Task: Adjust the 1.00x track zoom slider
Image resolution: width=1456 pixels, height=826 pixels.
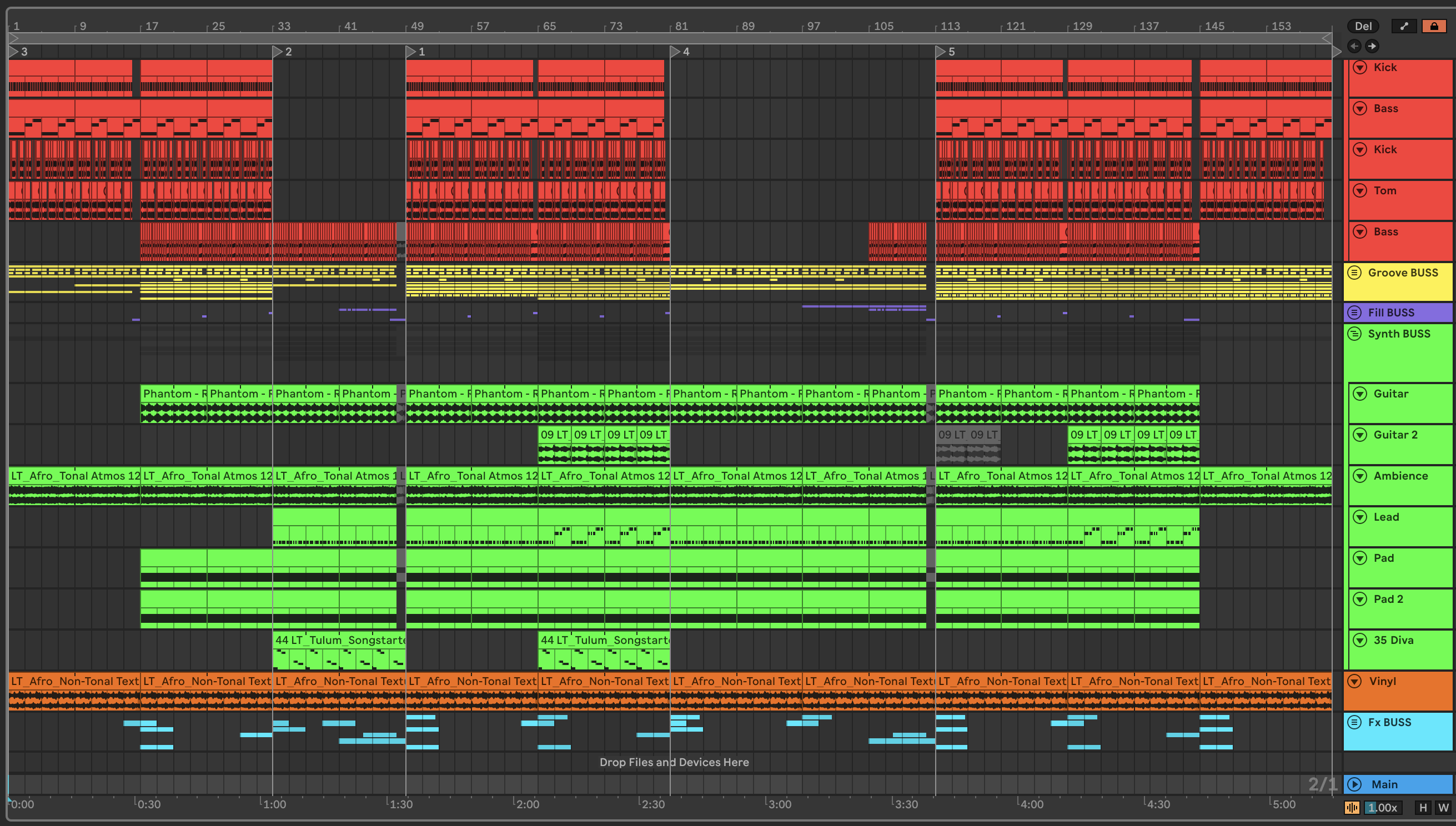Action: 1382,807
